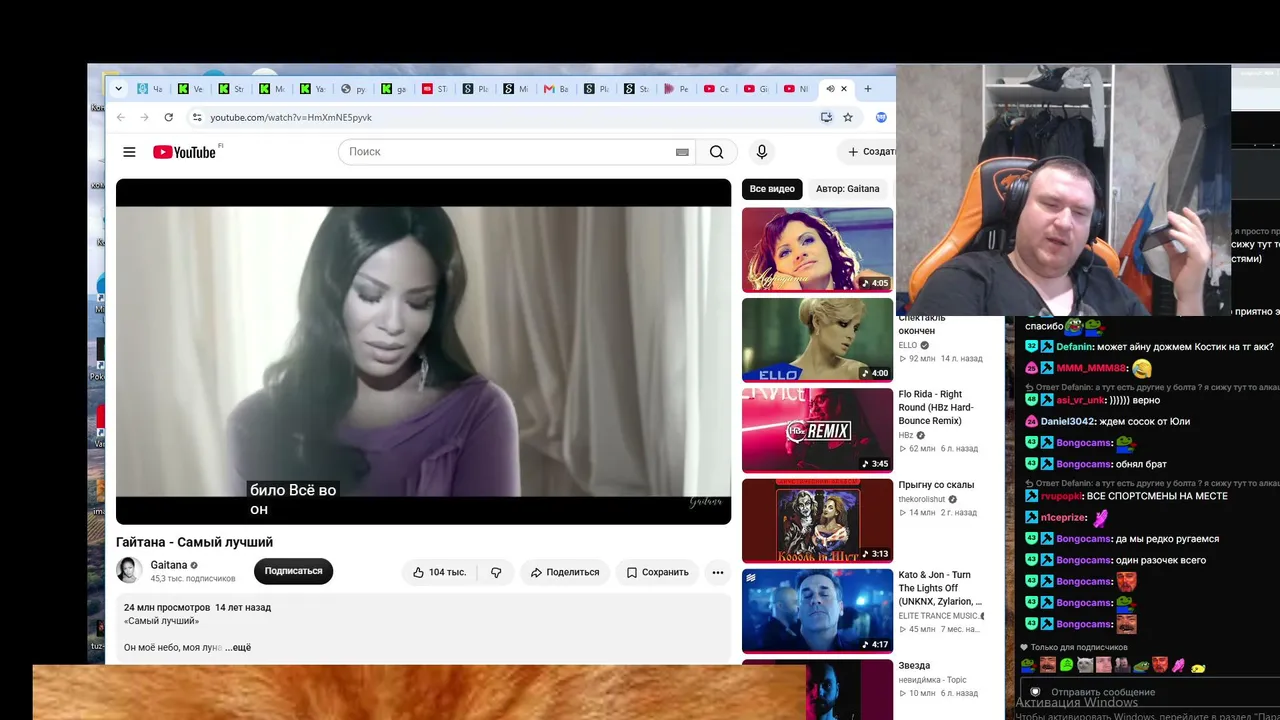Click the main video player
The height and width of the screenshot is (720, 1280).
(423, 351)
